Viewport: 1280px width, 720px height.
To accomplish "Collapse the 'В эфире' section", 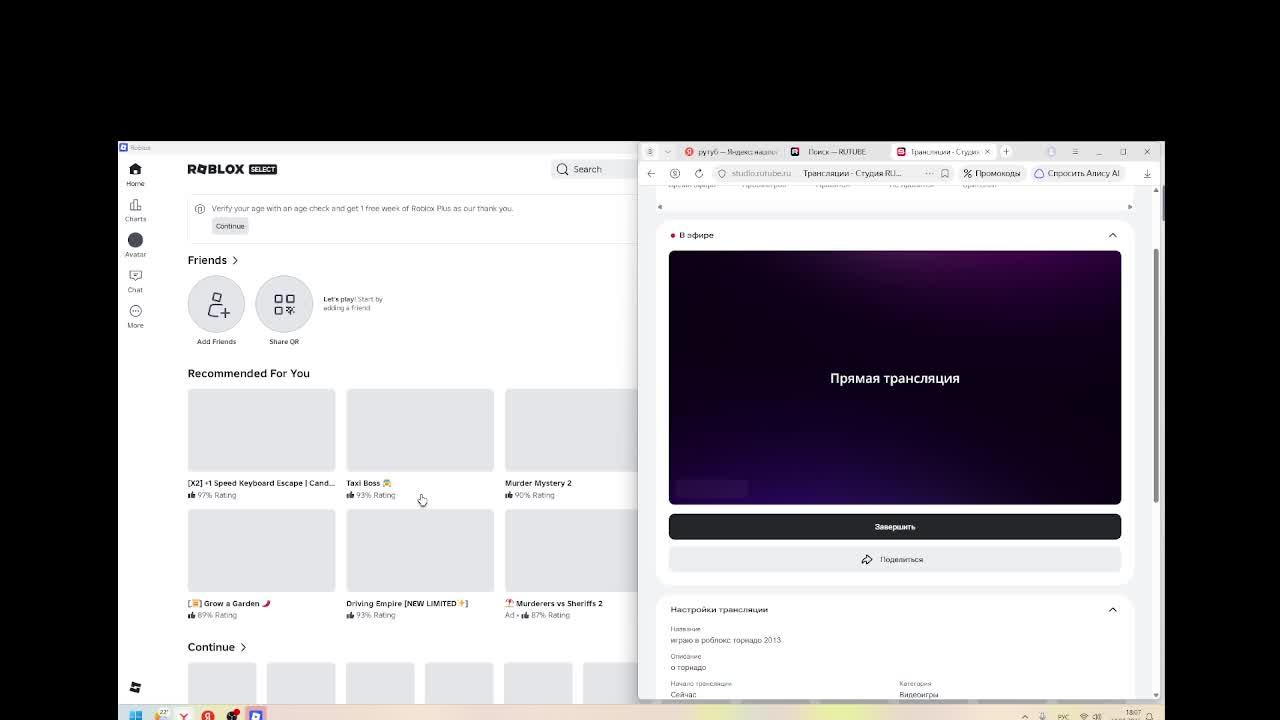I will pyautogui.click(x=1112, y=235).
